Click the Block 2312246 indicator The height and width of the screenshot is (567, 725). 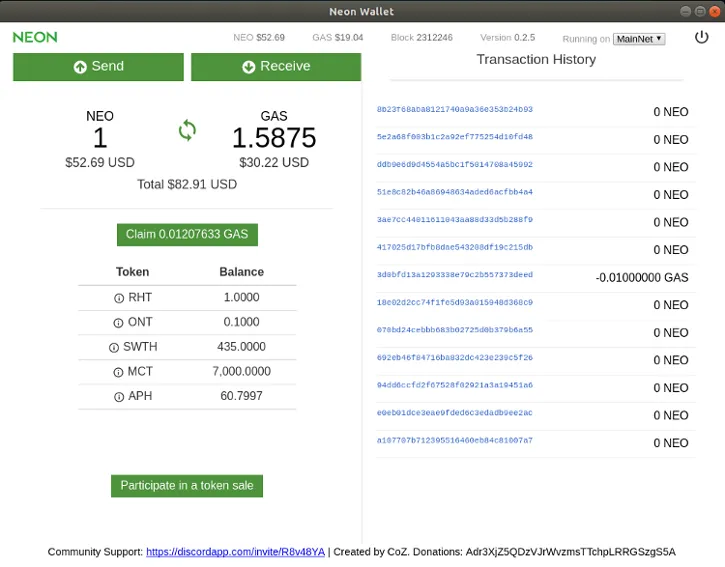422,37
